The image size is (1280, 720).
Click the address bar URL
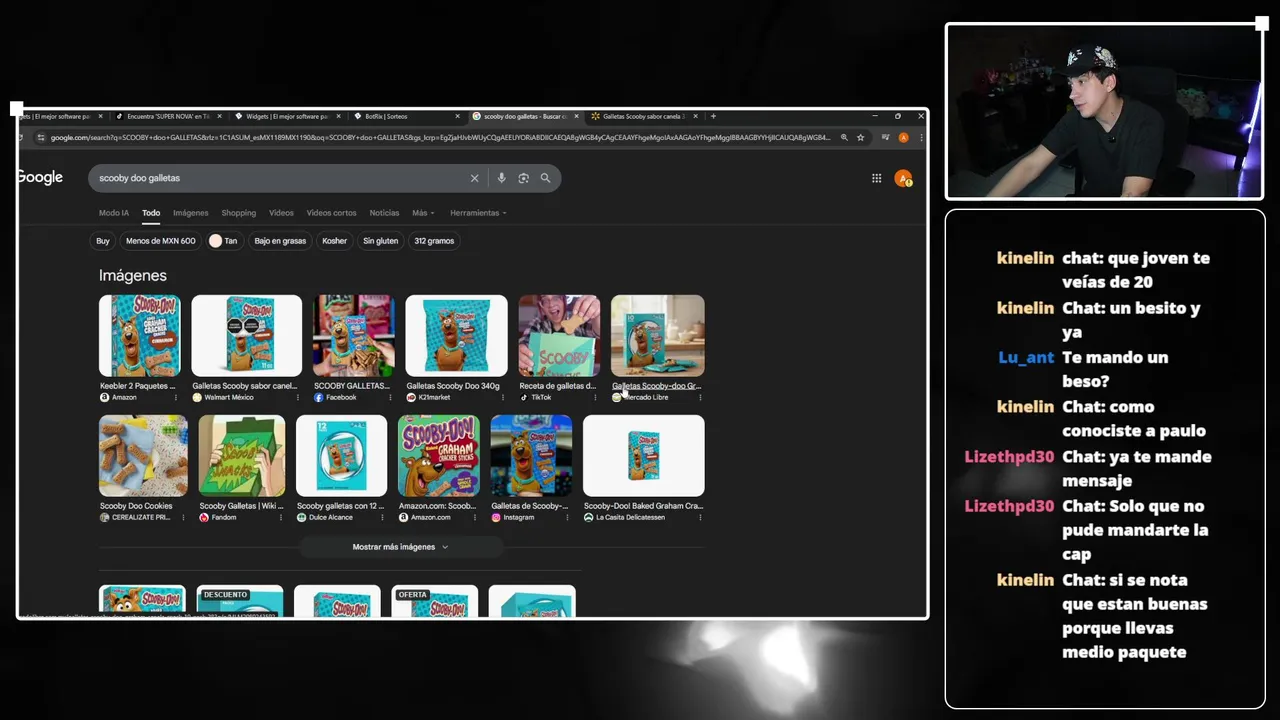[x=440, y=137]
